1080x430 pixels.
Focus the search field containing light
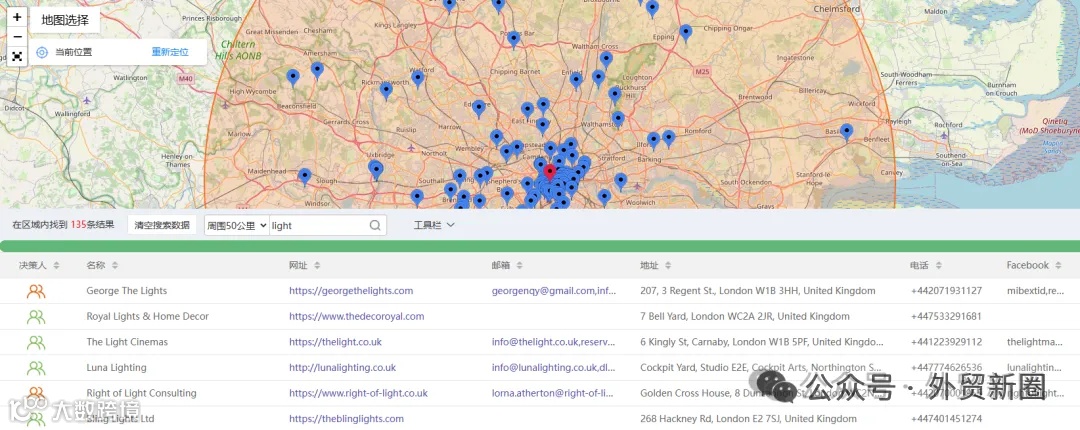point(319,225)
